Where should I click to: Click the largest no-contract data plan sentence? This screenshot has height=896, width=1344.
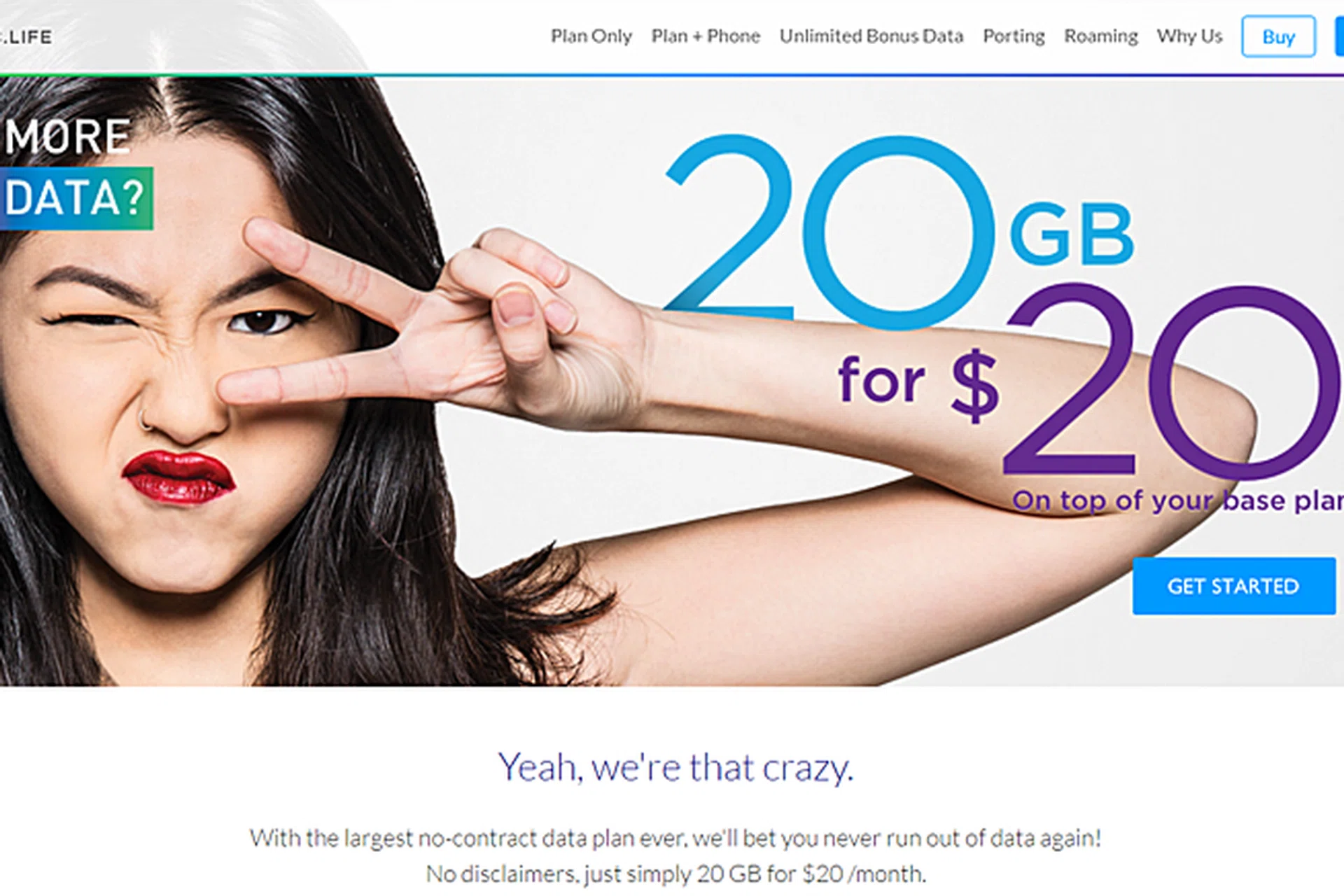675,838
